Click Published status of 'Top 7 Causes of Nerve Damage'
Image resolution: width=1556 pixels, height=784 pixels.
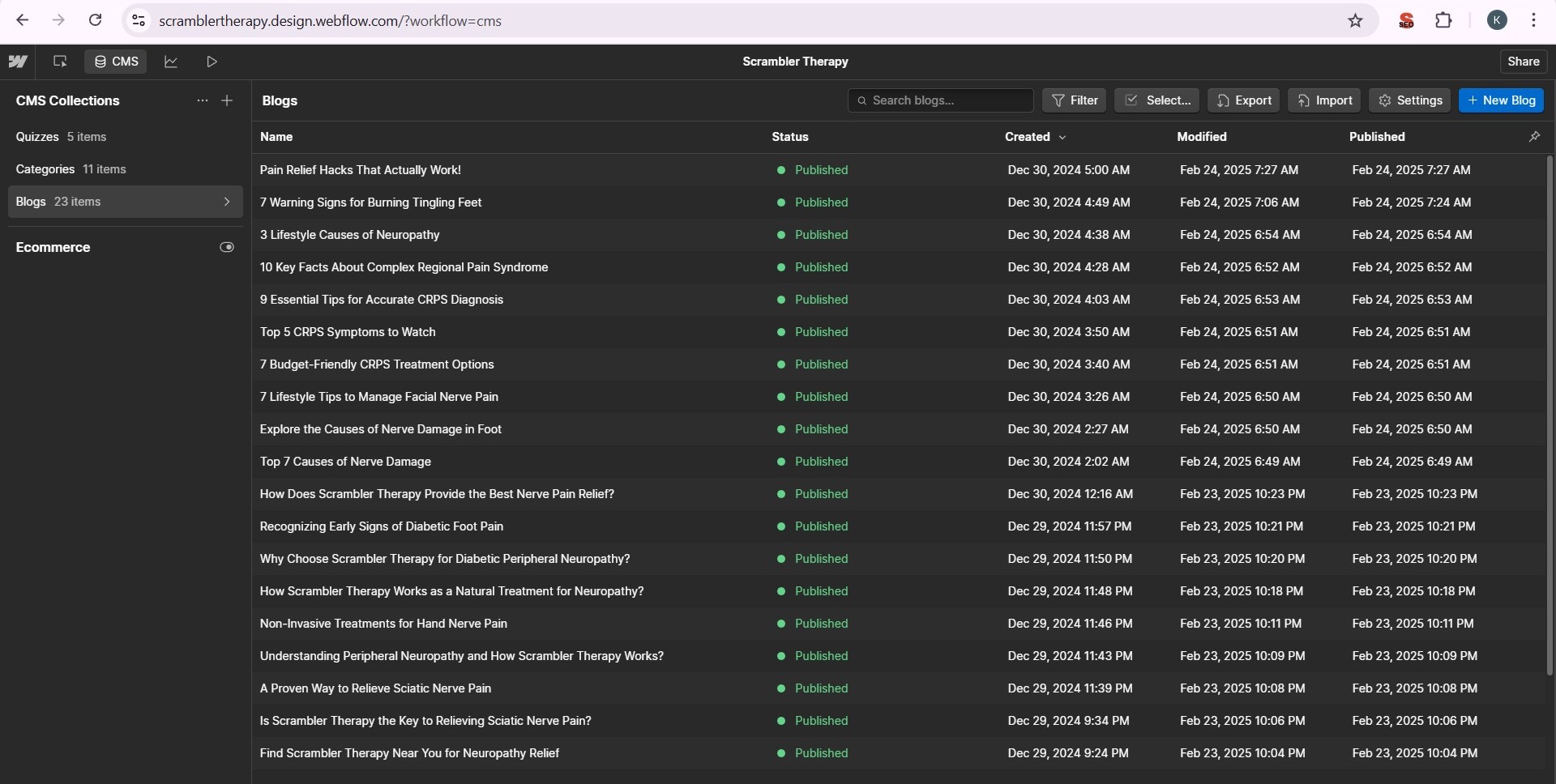coord(812,462)
